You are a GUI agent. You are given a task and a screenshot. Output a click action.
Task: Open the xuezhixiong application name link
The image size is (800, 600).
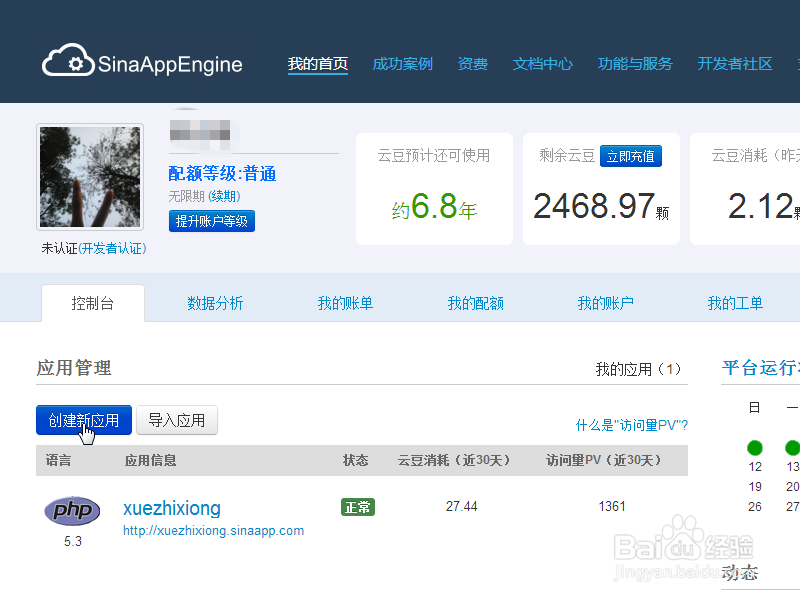(x=172, y=509)
